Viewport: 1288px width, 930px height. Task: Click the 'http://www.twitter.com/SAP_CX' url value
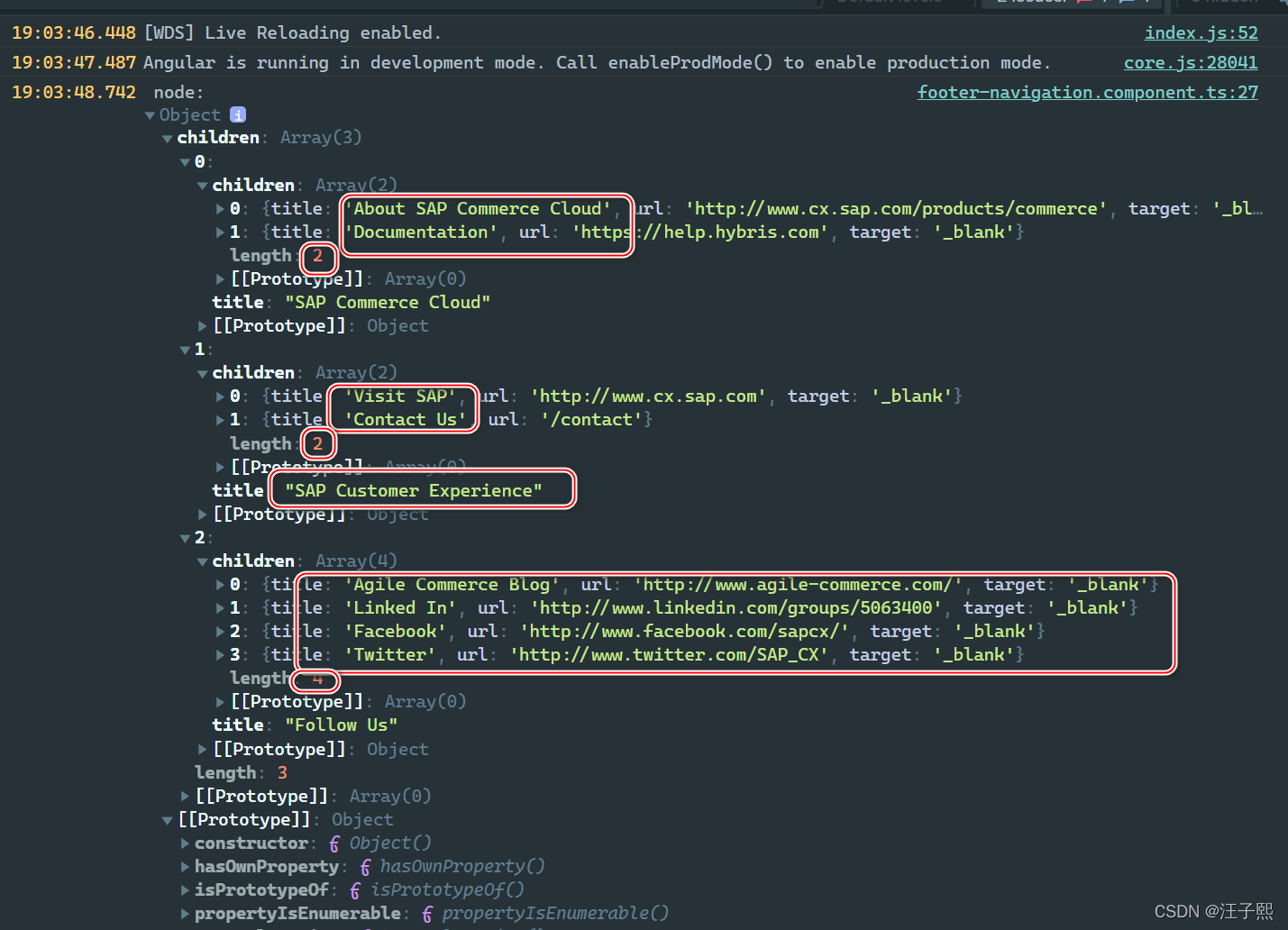tap(670, 654)
